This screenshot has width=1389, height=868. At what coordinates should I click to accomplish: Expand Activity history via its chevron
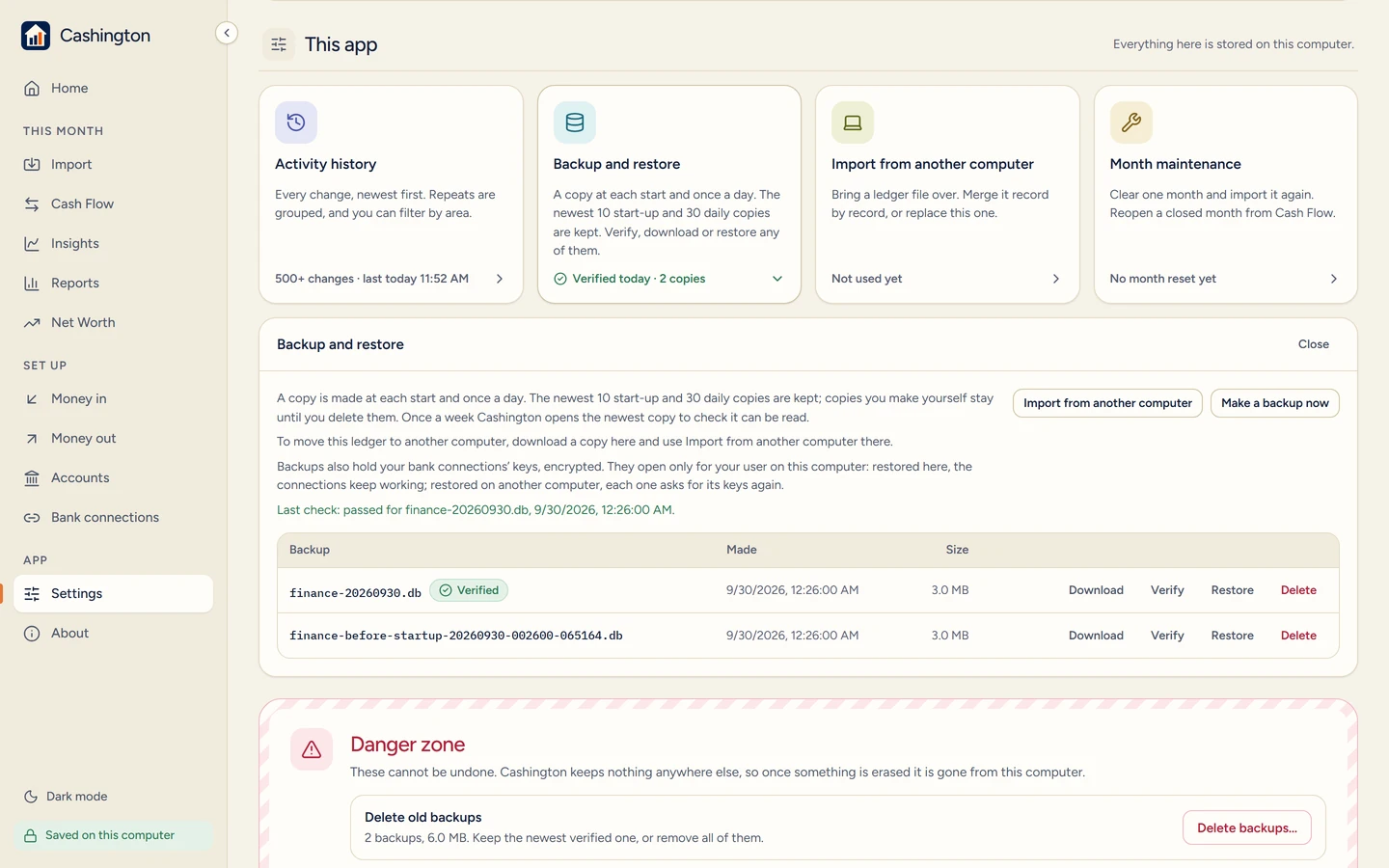coord(500,279)
